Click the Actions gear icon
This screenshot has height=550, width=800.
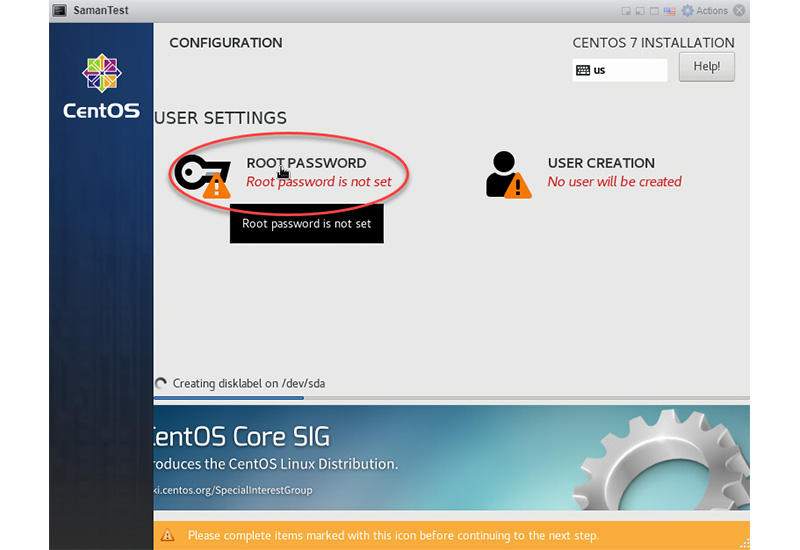point(688,11)
